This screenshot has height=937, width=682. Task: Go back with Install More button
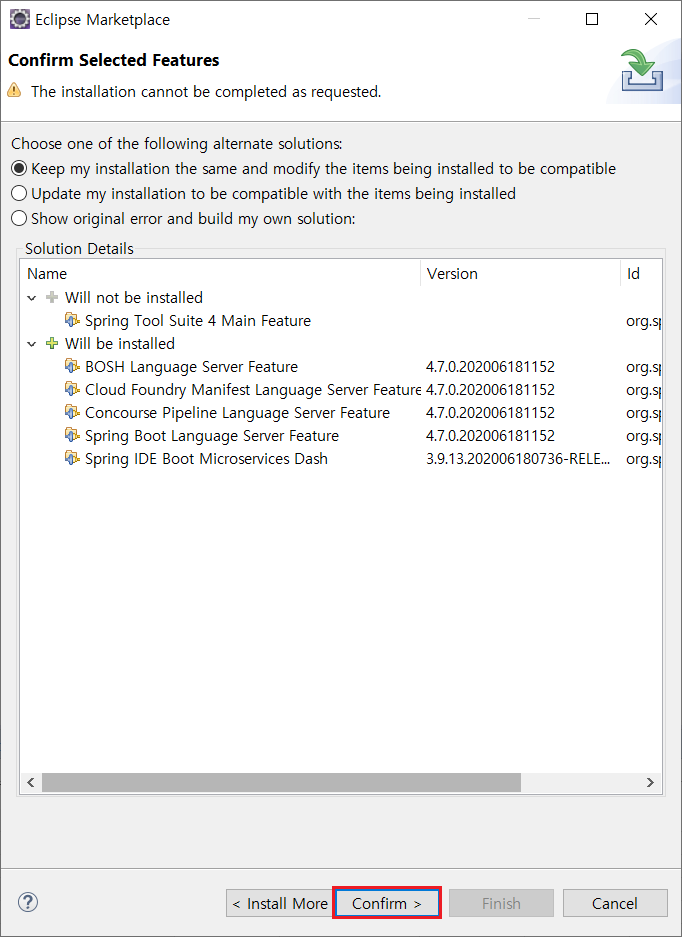pos(279,904)
